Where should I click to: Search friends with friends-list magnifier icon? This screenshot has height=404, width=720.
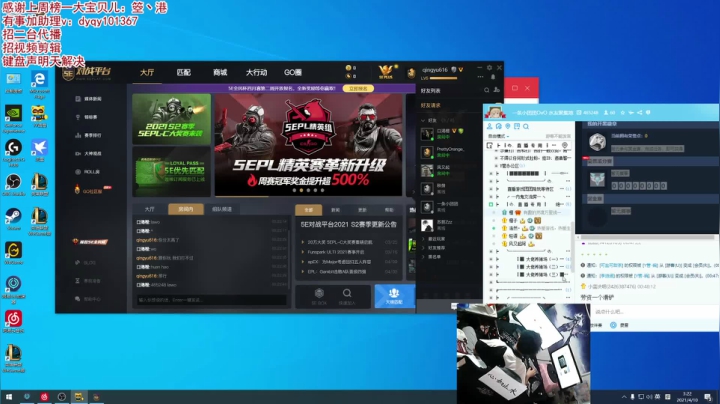click(487, 90)
